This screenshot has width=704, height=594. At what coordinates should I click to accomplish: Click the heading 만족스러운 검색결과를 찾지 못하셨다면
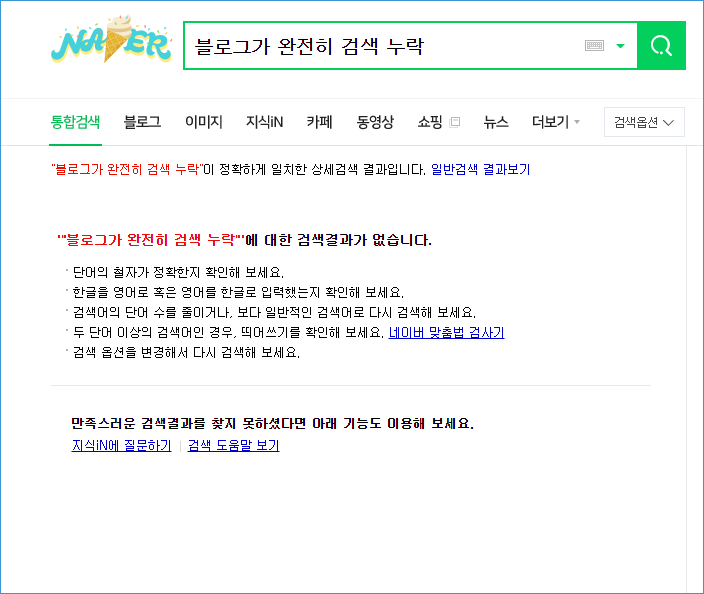(273, 423)
